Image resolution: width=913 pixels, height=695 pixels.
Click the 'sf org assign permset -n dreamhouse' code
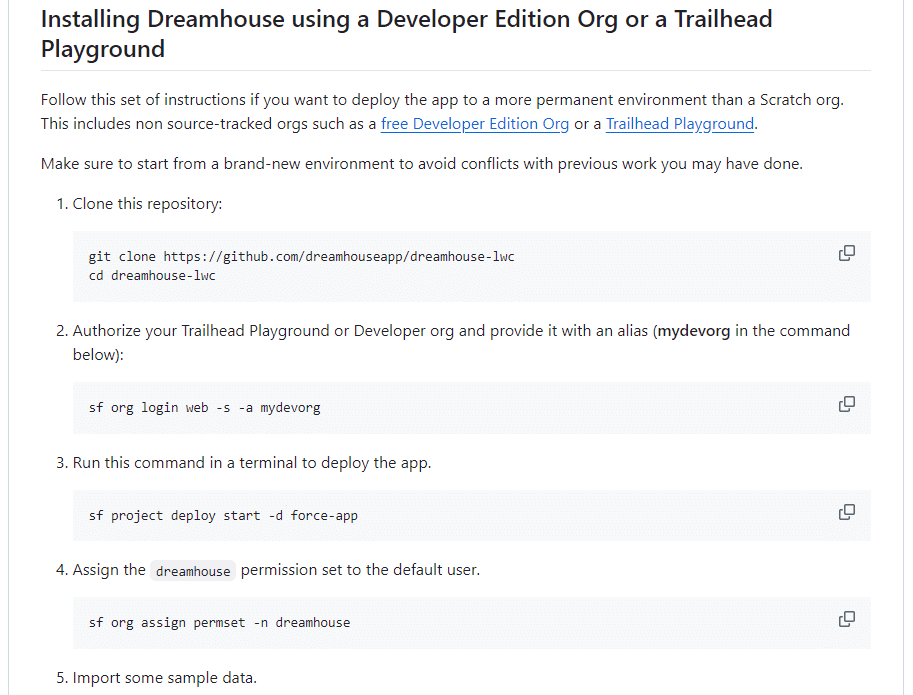click(x=220, y=623)
